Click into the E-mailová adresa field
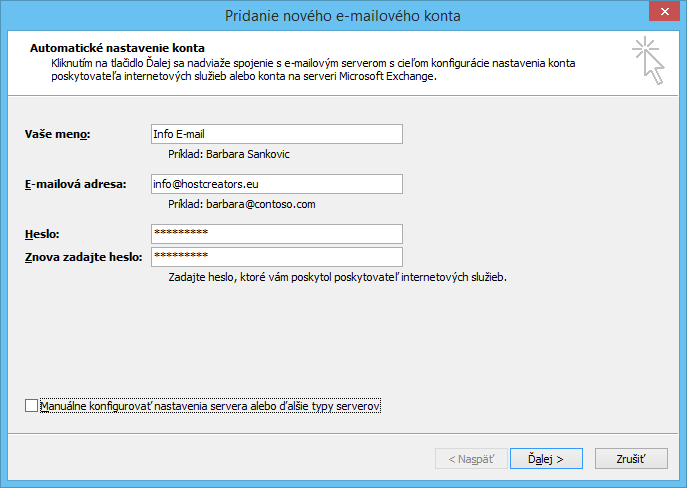Image resolution: width=687 pixels, height=488 pixels. tap(275, 184)
